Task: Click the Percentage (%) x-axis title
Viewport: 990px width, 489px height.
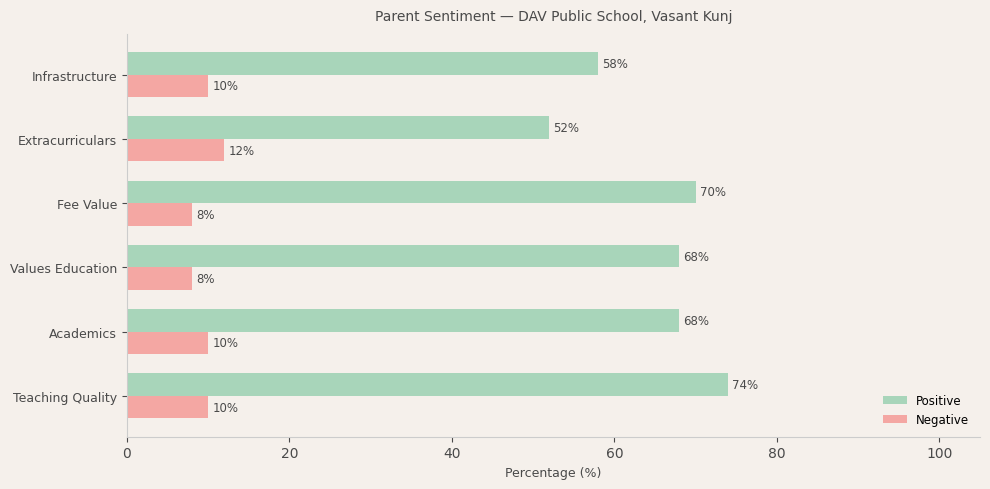Action: tap(553, 473)
